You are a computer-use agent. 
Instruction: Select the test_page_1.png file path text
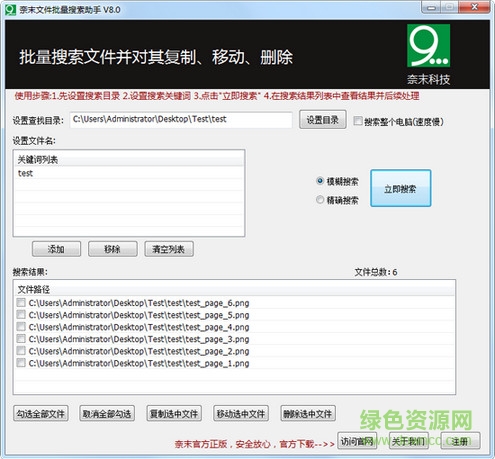(139, 363)
